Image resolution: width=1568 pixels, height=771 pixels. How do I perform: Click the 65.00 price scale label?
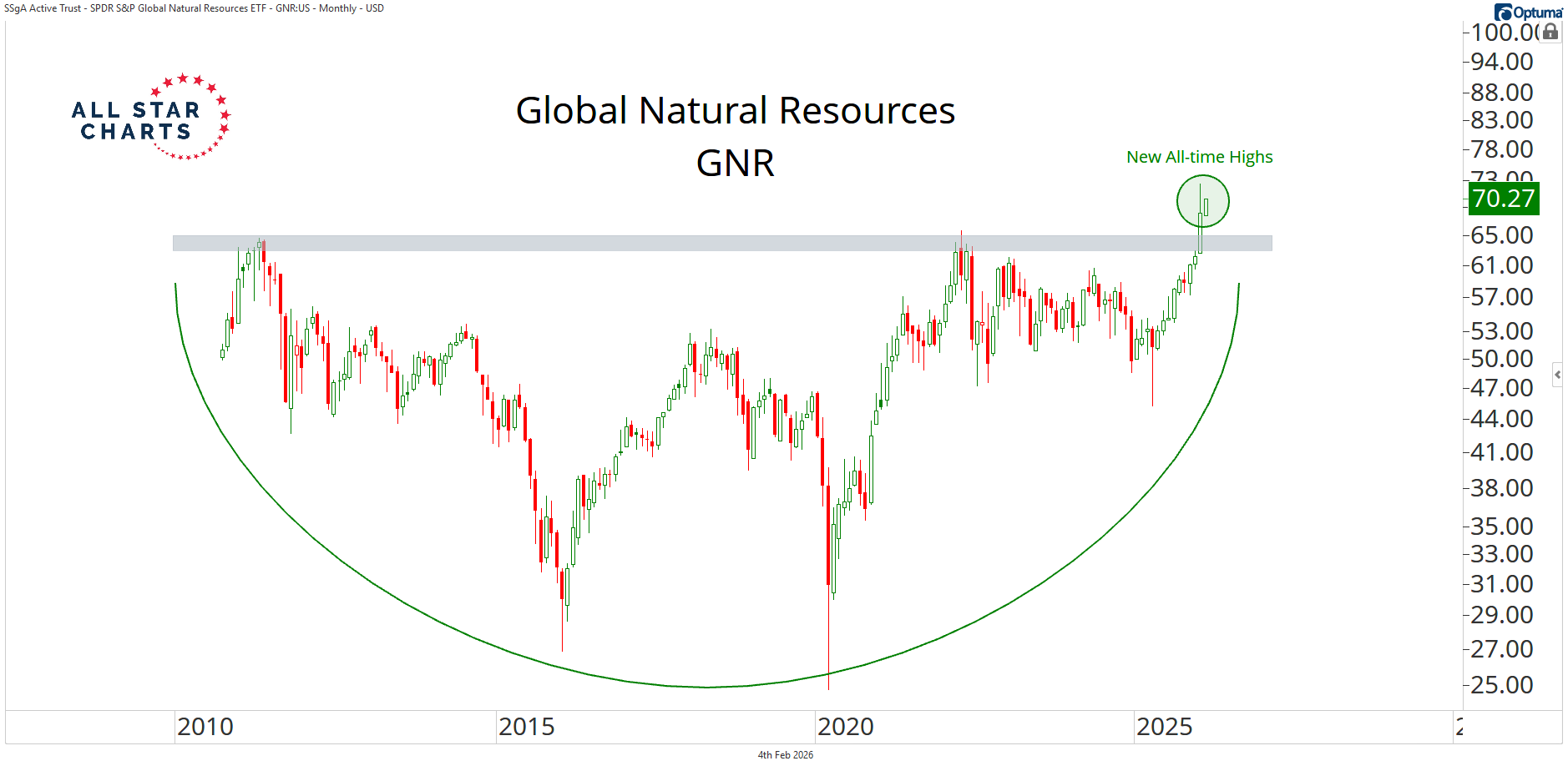click(1502, 235)
